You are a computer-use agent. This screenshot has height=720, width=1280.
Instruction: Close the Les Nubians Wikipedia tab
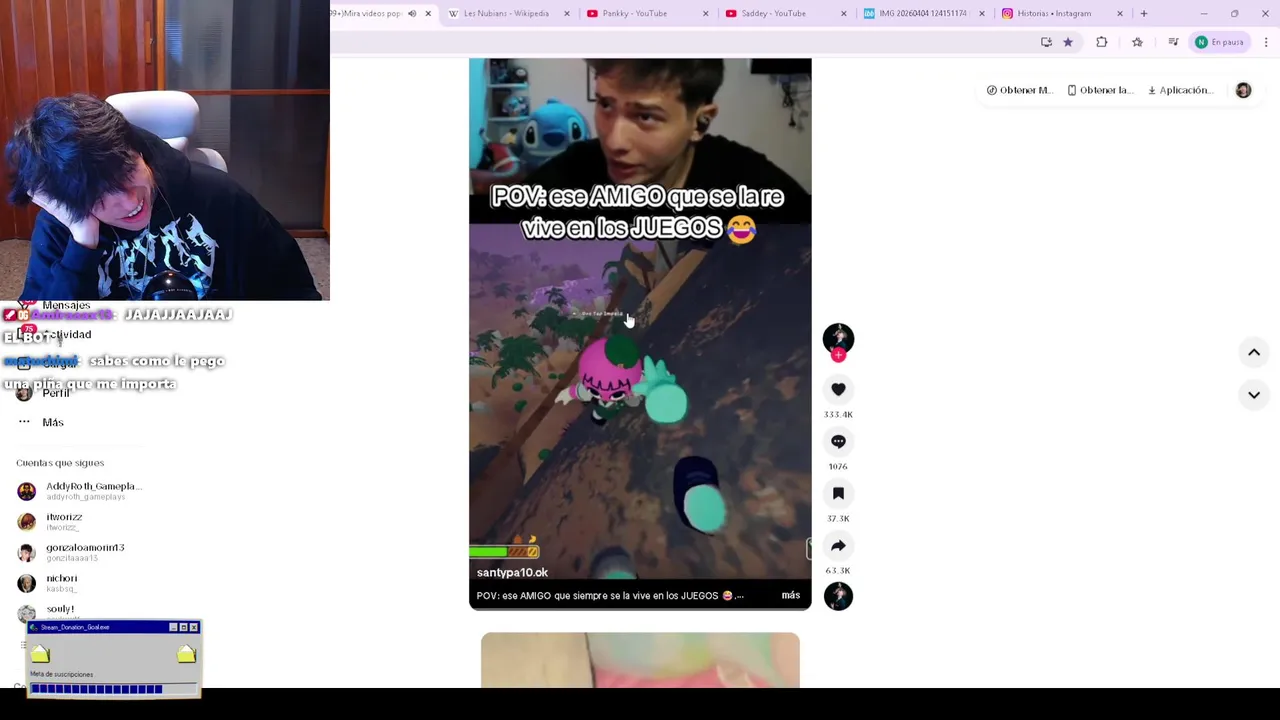coord(567,14)
